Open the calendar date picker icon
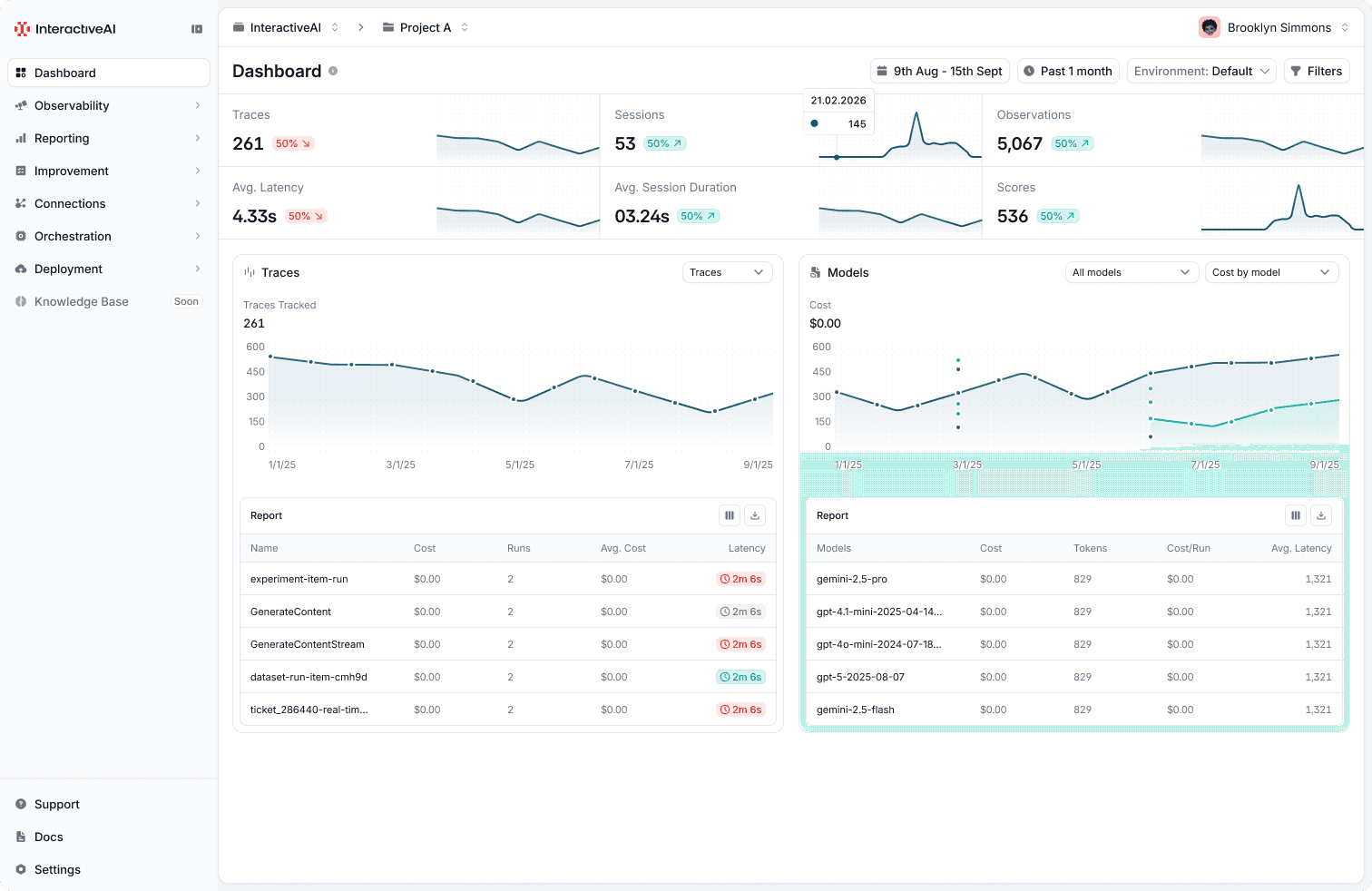 pos(882,71)
